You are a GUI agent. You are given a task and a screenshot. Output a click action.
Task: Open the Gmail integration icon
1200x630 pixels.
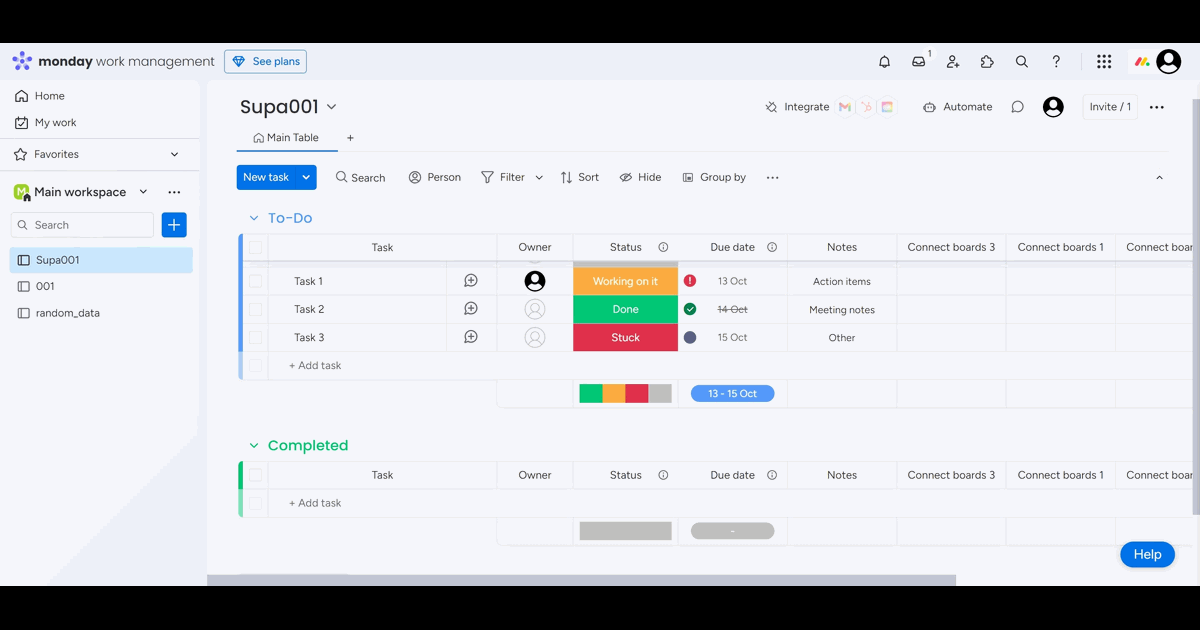[845, 107]
